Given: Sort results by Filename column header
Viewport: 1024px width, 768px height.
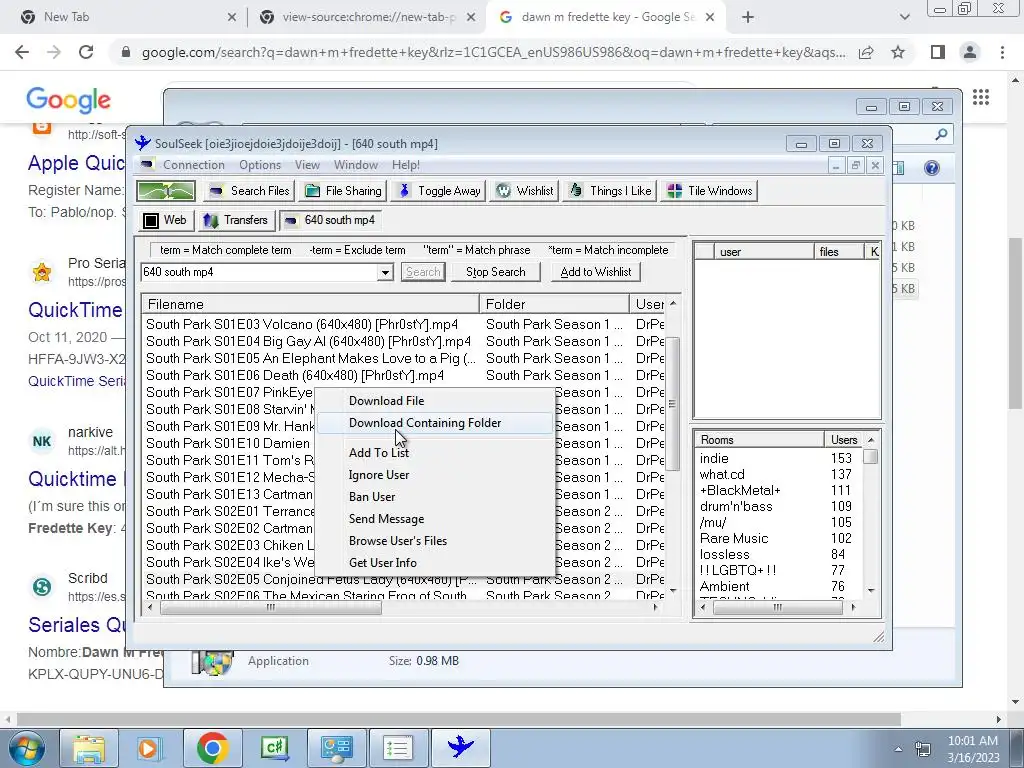Looking at the screenshot, I should click(310, 304).
